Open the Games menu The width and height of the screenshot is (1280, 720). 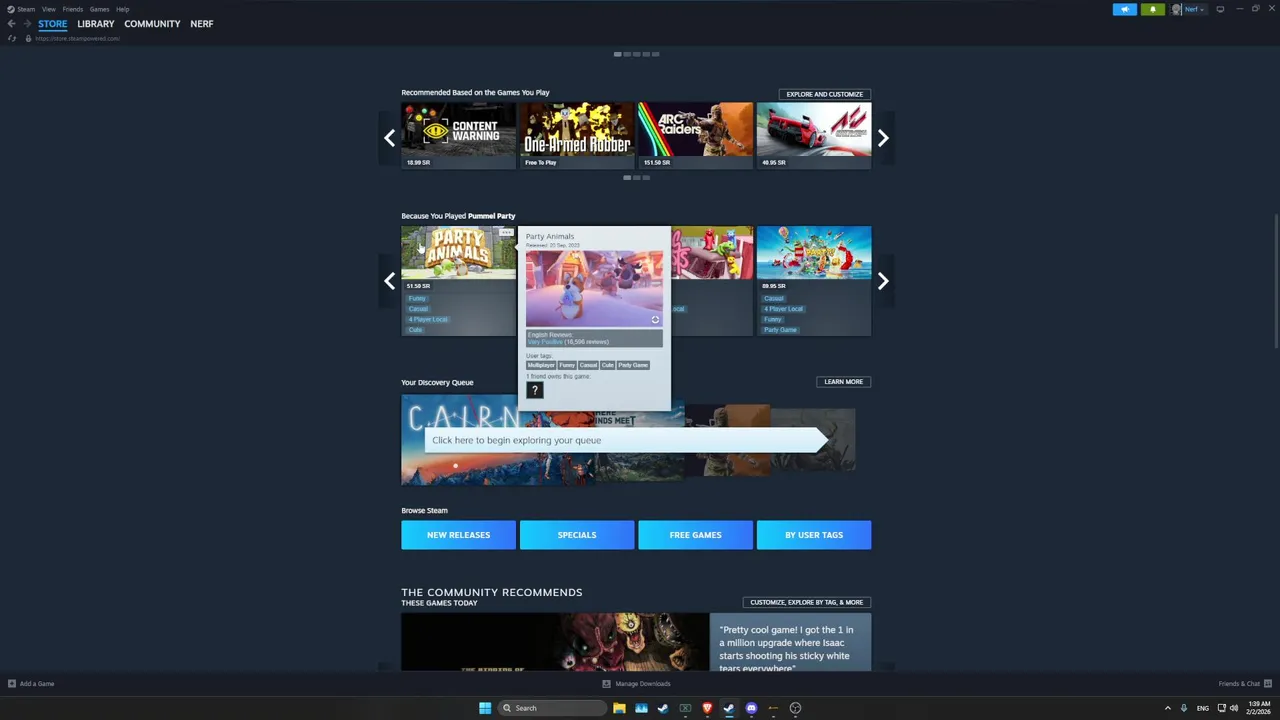coord(99,9)
